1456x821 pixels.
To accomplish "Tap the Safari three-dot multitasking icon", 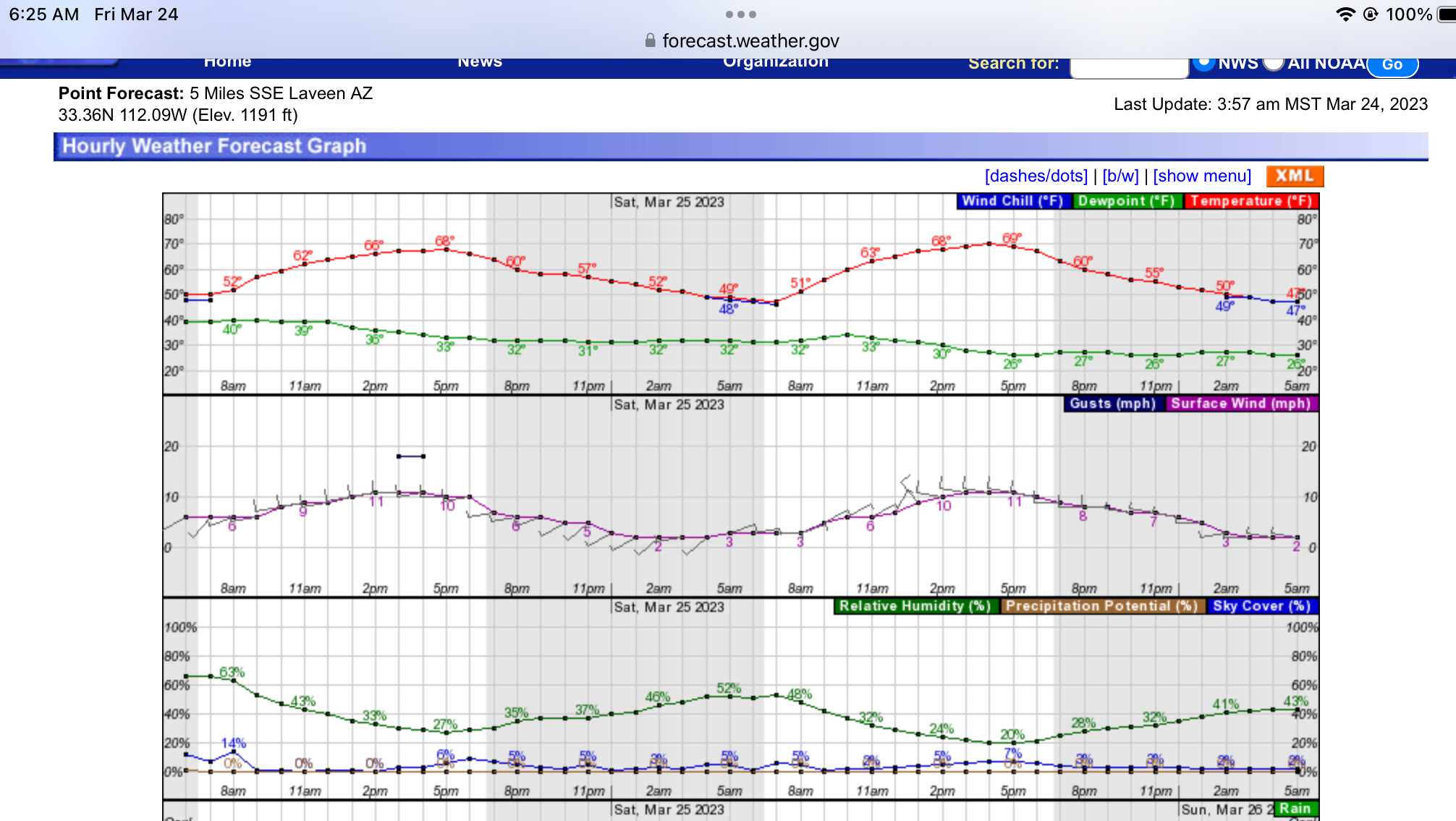I will click(x=740, y=14).
